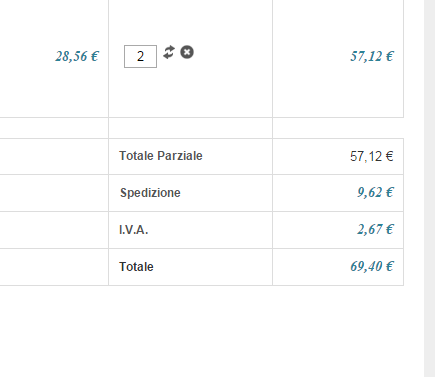Click the empty cell left of Totale

(x=54, y=267)
